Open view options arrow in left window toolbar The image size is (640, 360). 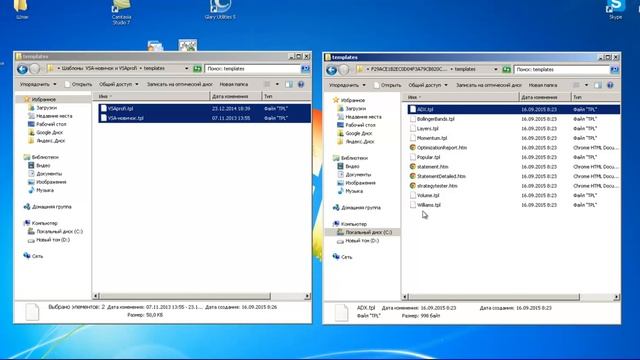(x=277, y=84)
